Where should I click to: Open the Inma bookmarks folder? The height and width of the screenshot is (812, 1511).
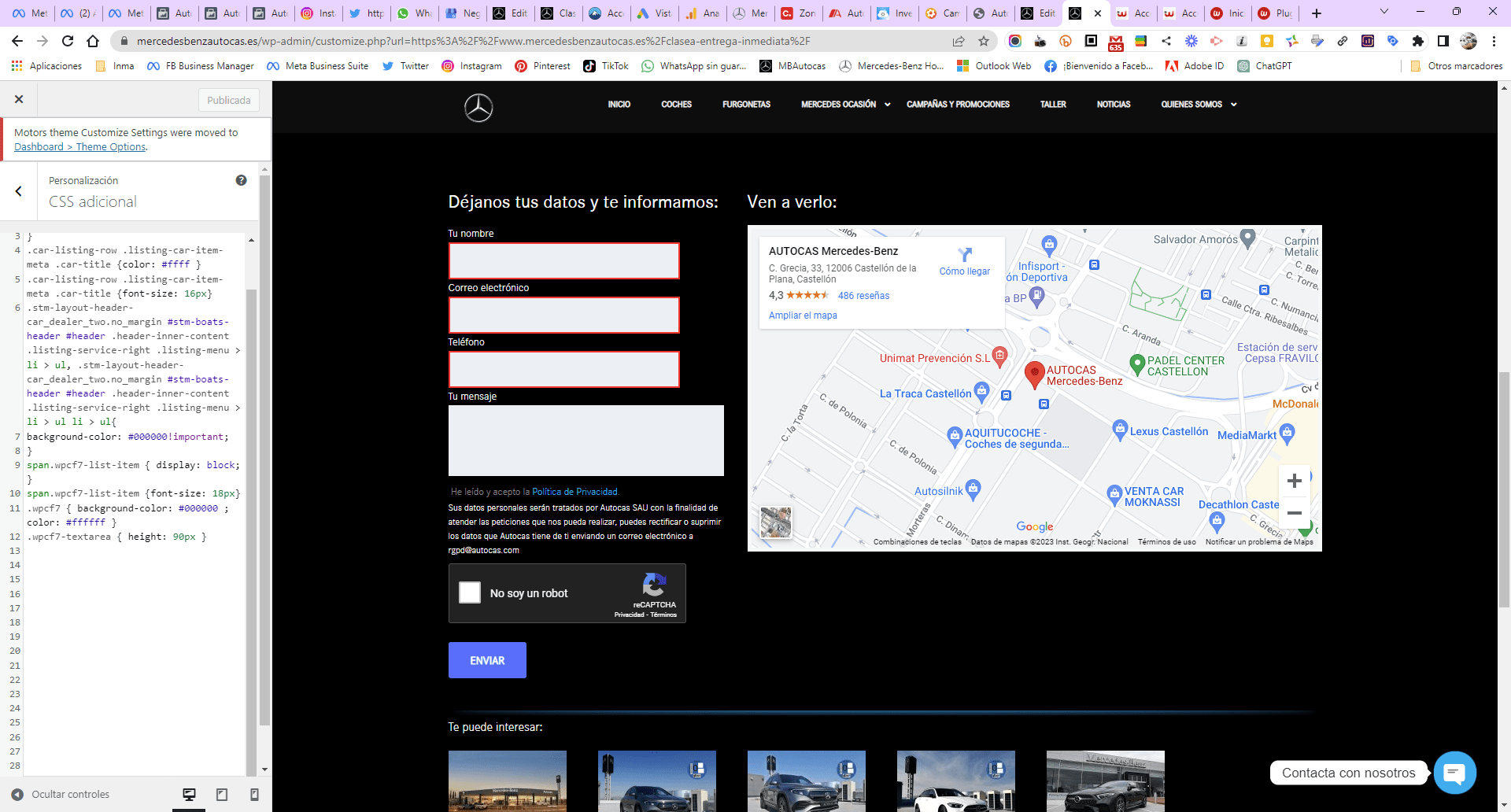[115, 66]
